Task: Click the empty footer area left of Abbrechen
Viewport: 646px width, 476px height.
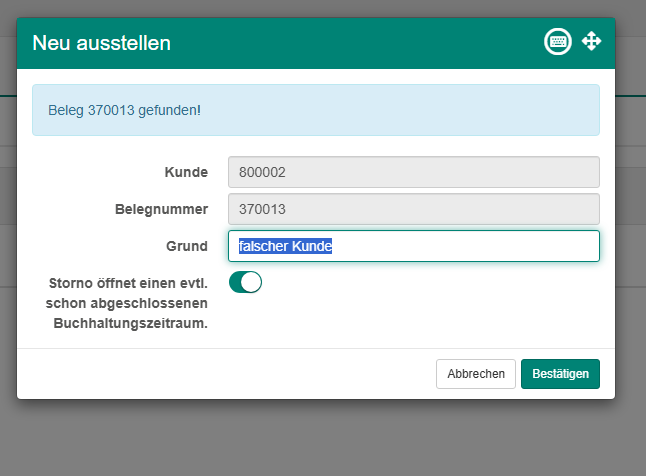Action: pos(220,374)
